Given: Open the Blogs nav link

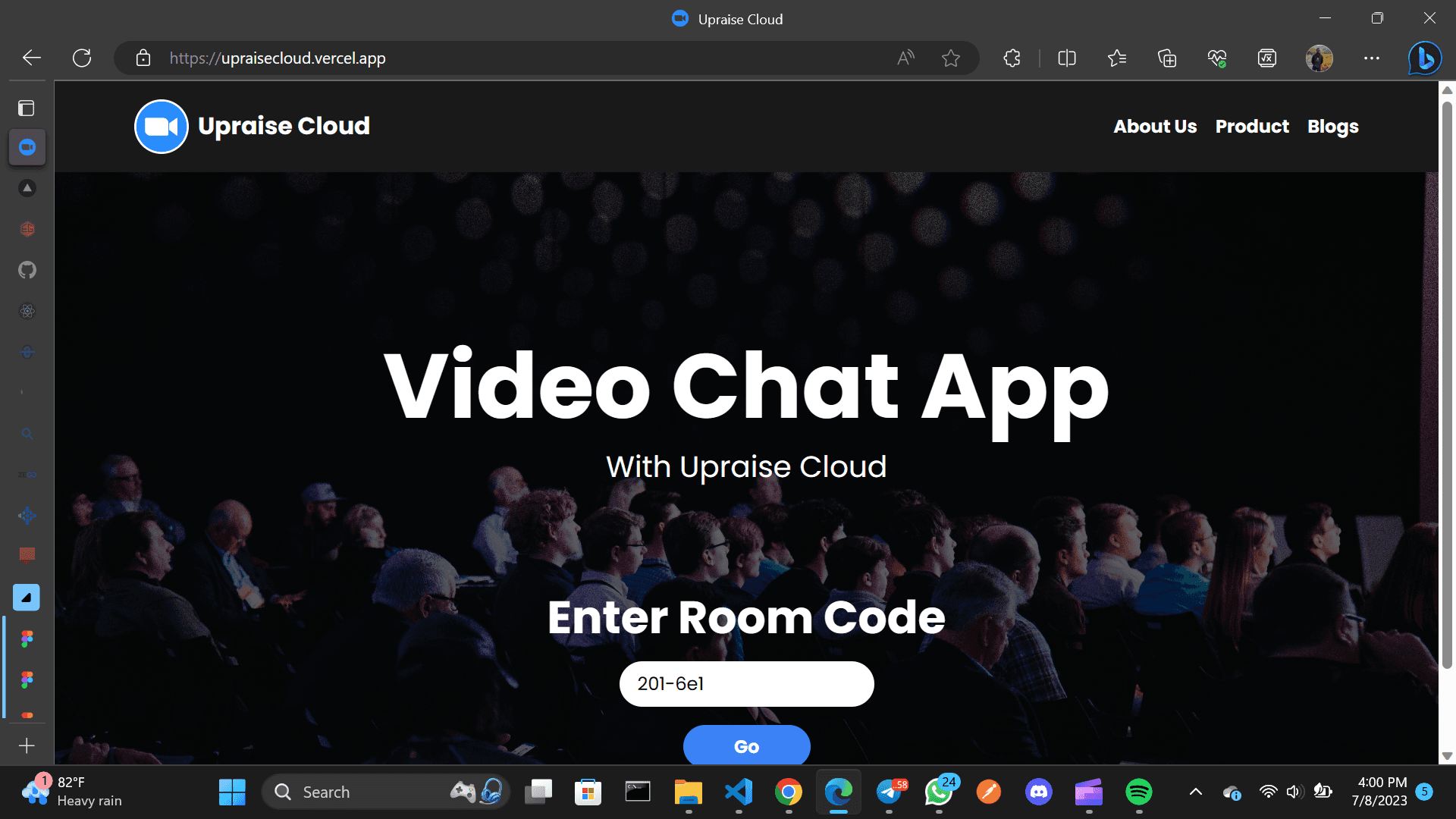Looking at the screenshot, I should coord(1332,127).
